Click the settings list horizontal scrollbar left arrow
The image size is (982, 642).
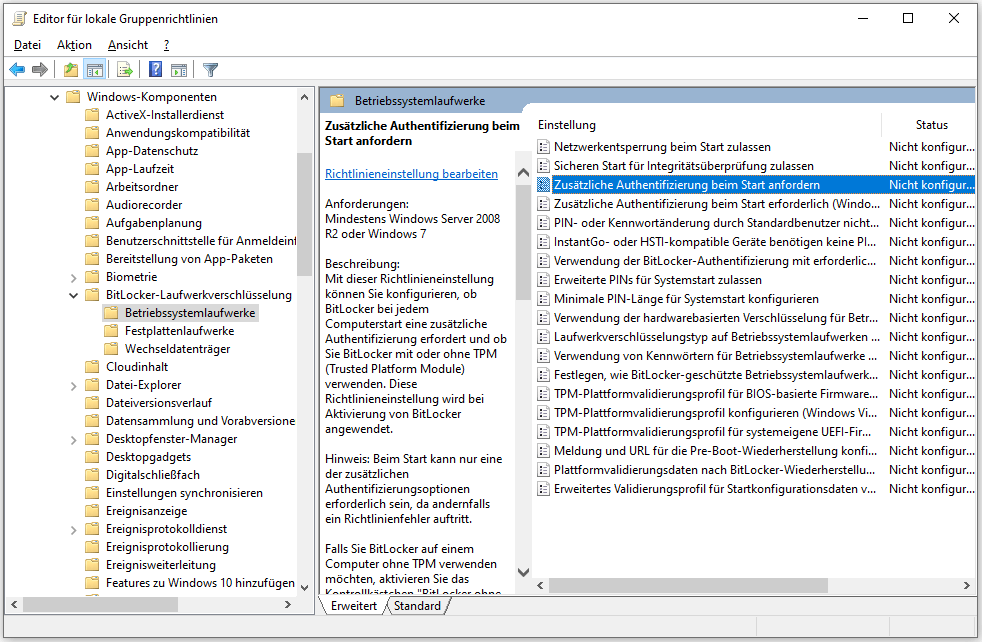click(x=540, y=585)
